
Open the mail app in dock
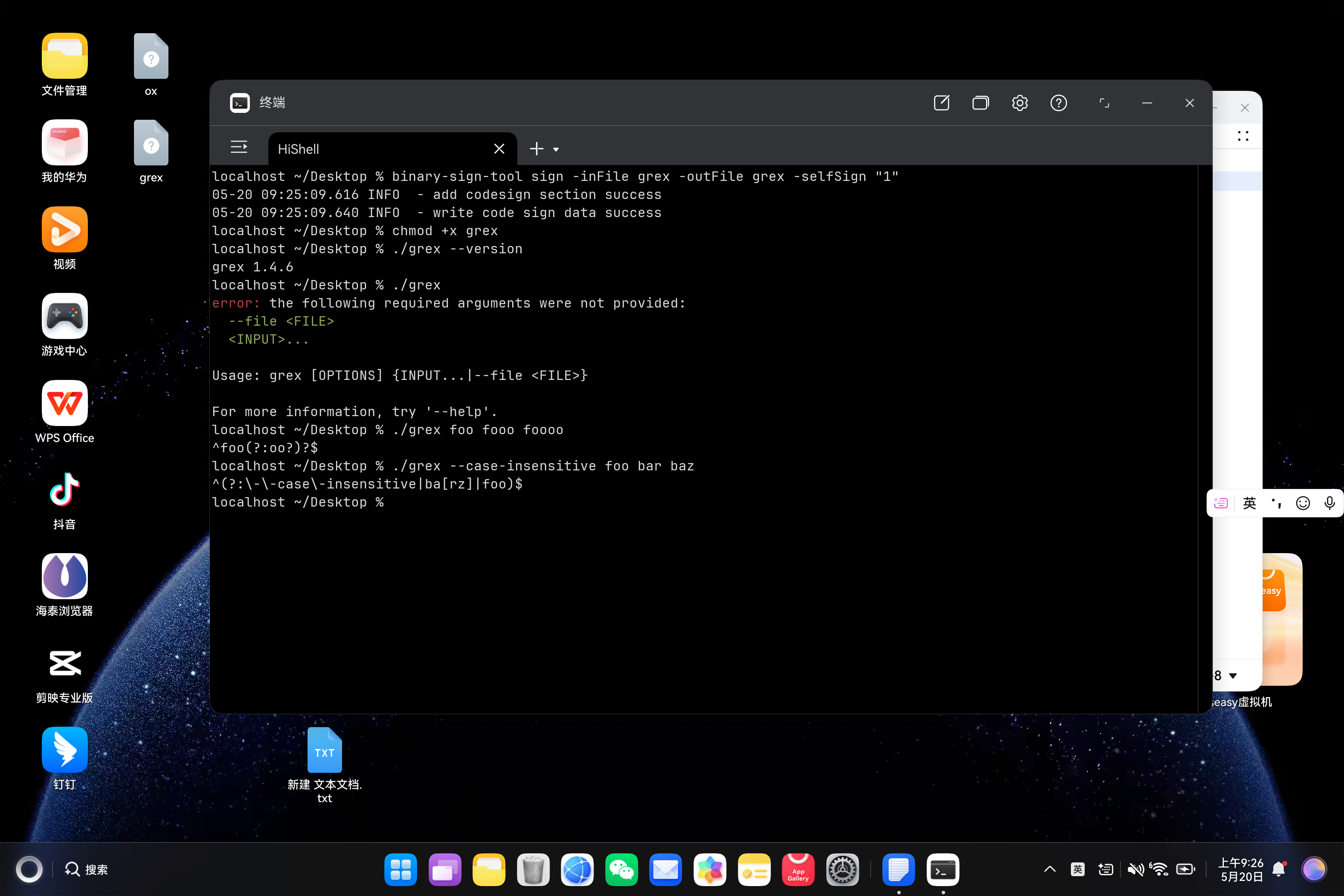coord(666,870)
